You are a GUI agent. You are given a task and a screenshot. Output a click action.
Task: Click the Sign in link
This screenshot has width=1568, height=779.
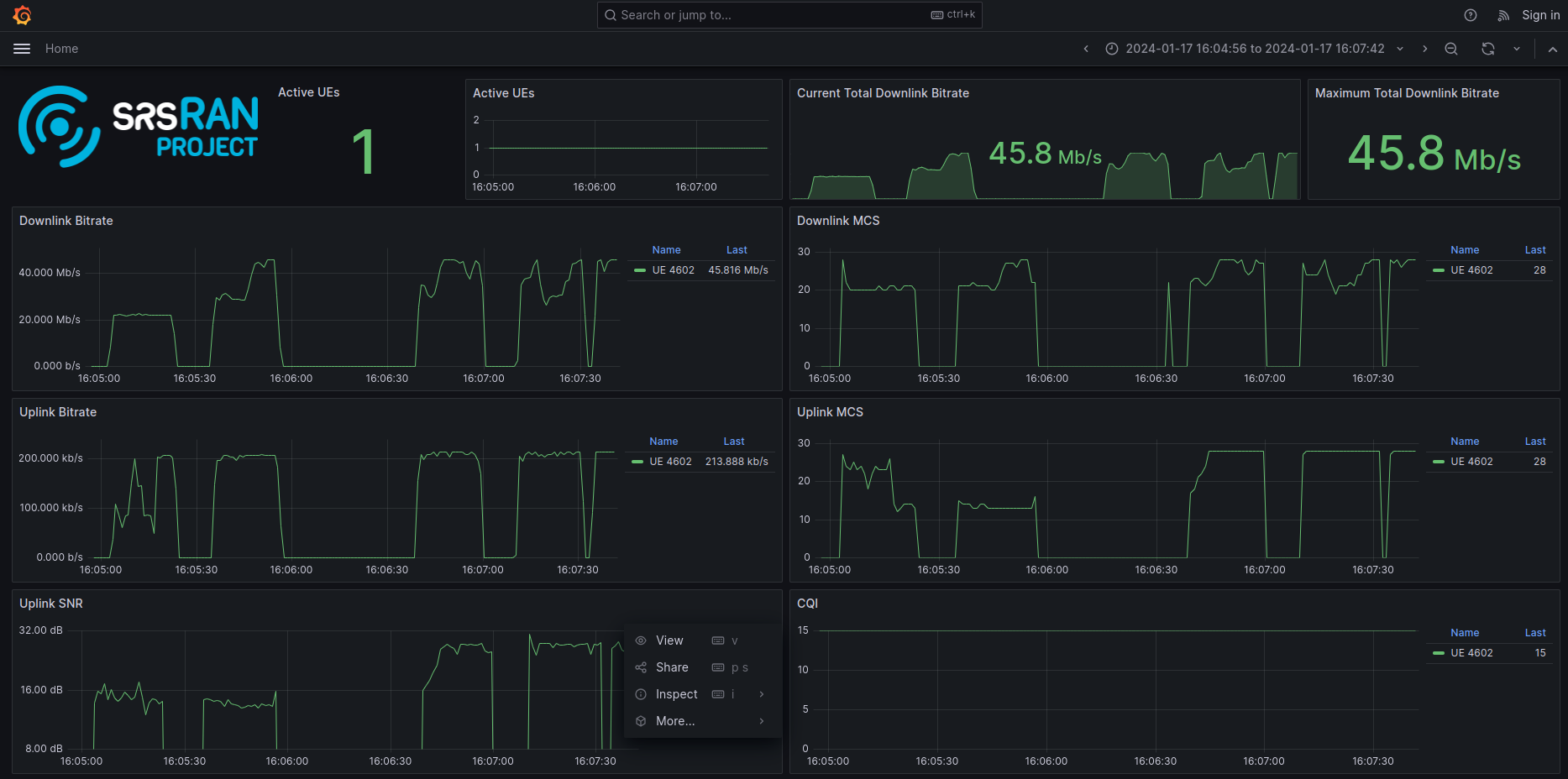(1540, 15)
